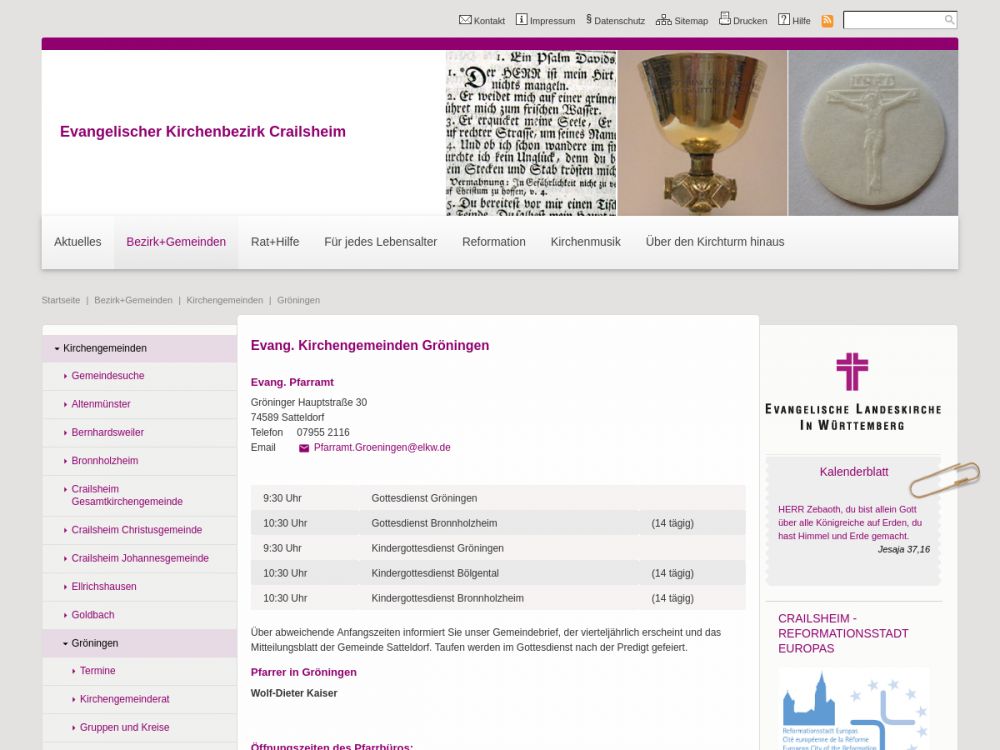Open the orange RSS feed icon
Screen dimensions: 1000x750
[827, 21]
